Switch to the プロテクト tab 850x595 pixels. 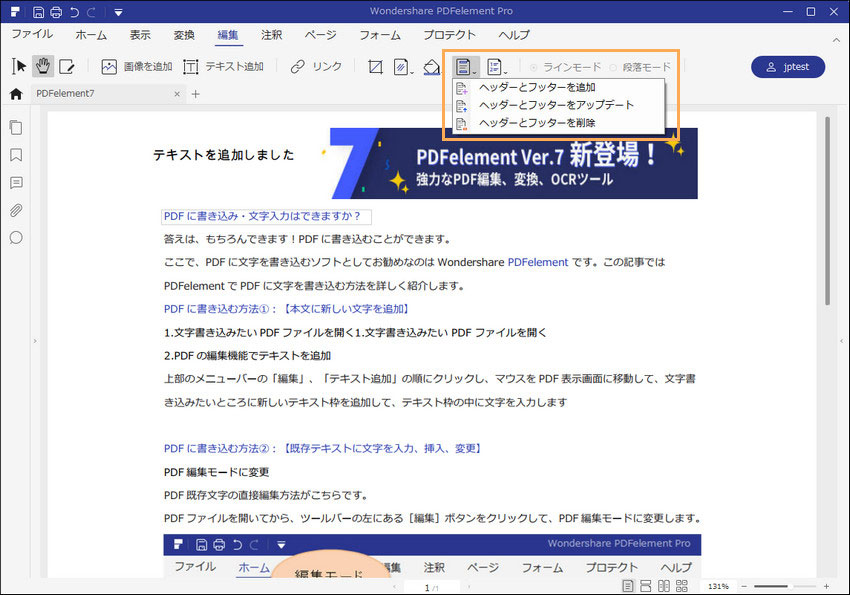449,35
